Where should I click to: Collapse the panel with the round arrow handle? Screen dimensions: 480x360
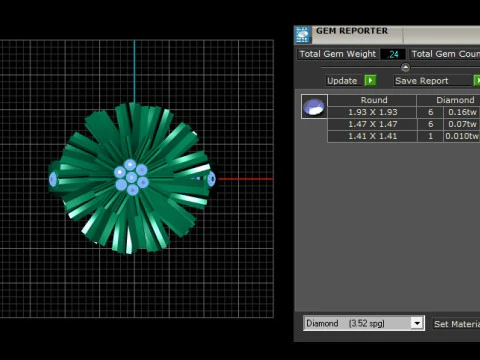tap(405, 68)
